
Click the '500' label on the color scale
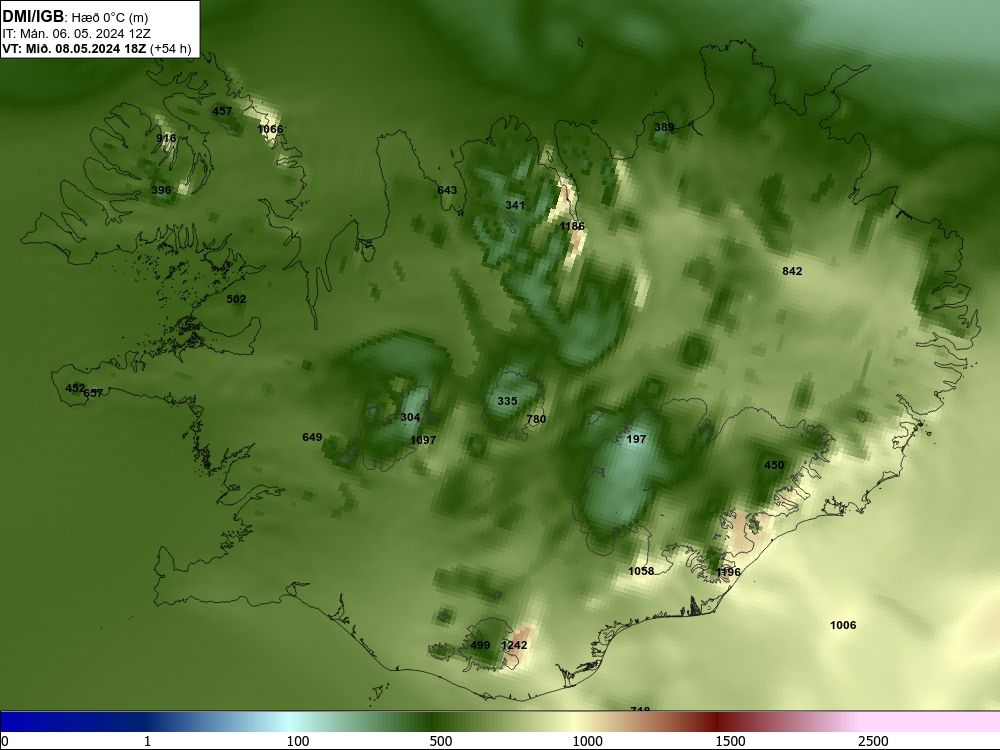pos(441,741)
